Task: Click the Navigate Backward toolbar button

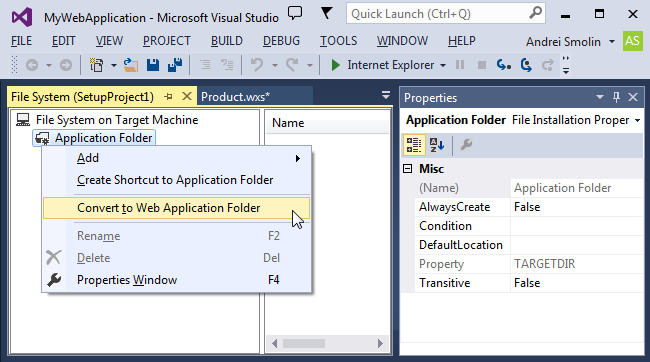Action: [32, 65]
